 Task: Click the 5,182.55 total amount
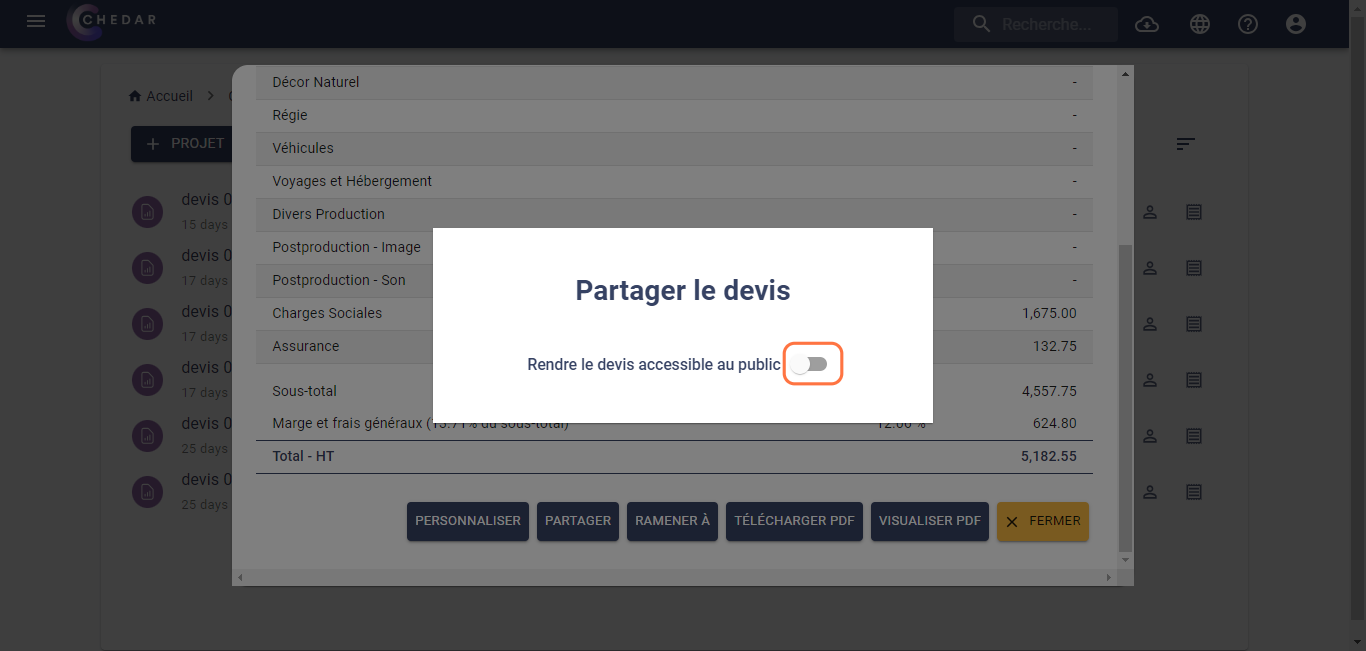pyautogui.click(x=1049, y=456)
